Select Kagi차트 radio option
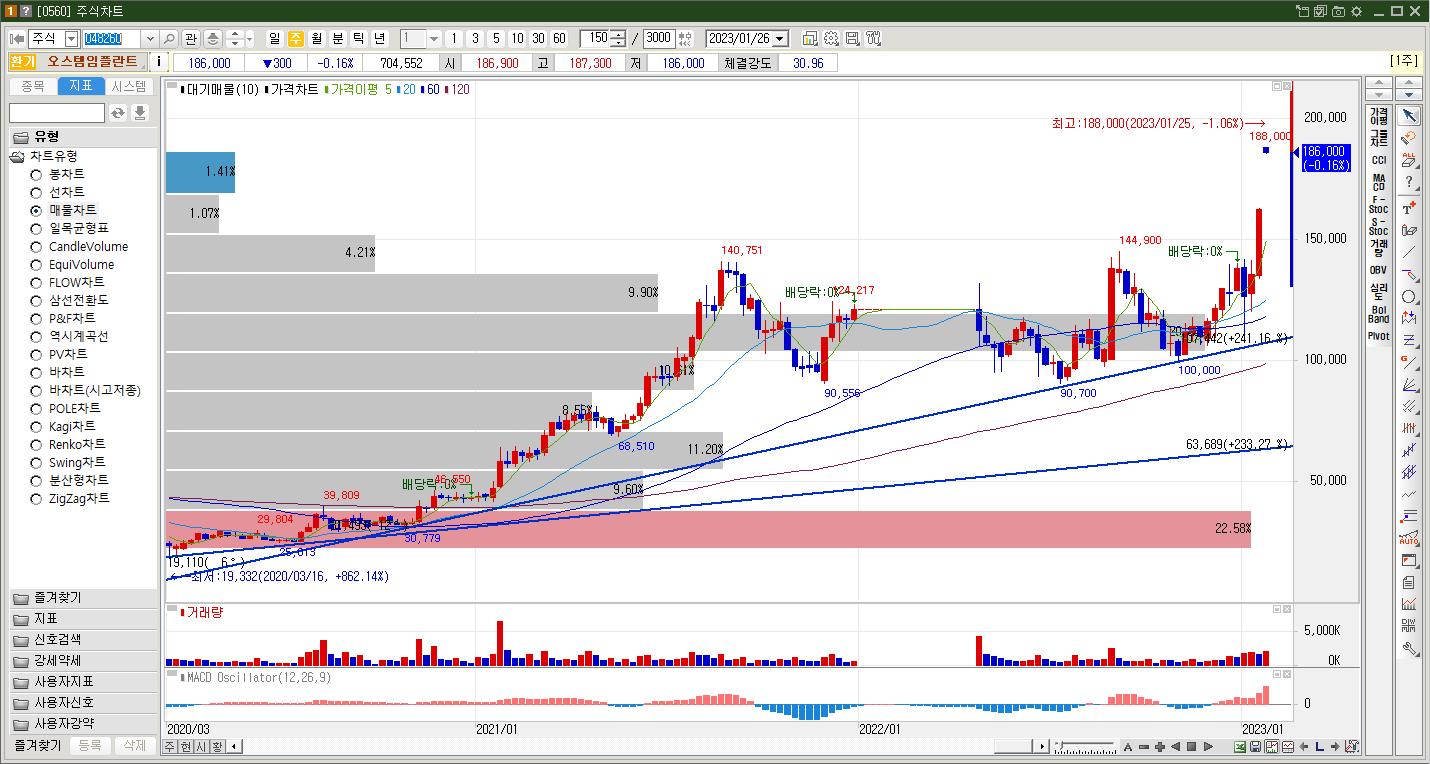Screen dimensions: 1430x764 [x=36, y=426]
